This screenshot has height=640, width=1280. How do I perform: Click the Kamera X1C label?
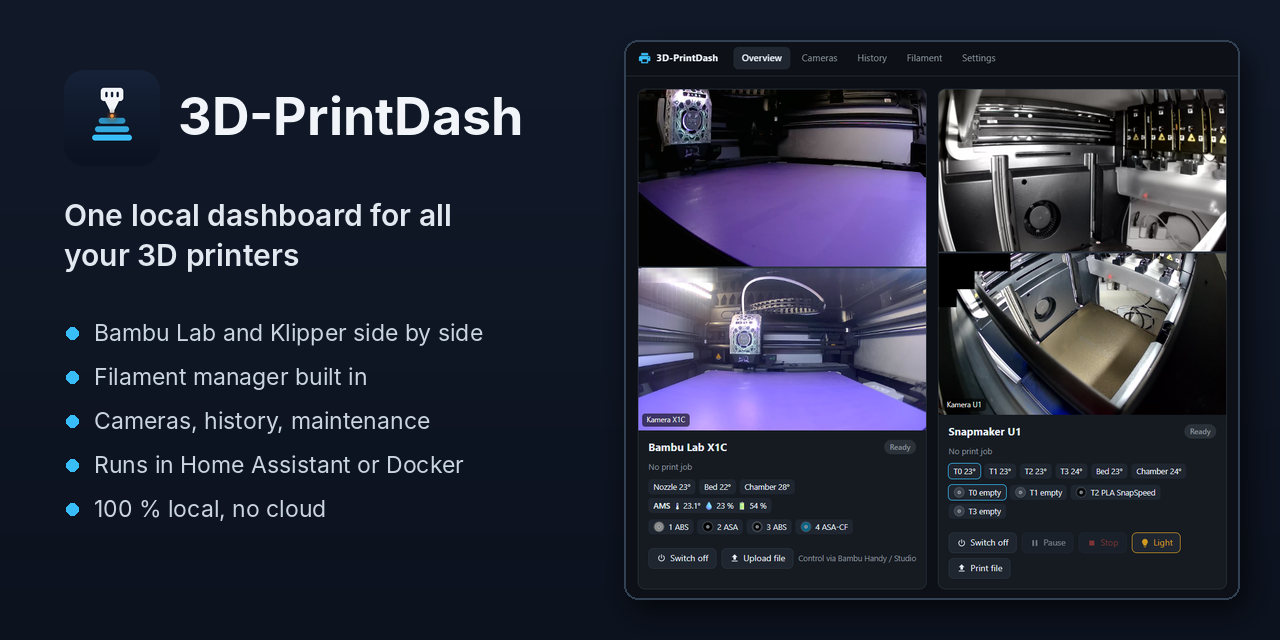pyautogui.click(x=666, y=420)
